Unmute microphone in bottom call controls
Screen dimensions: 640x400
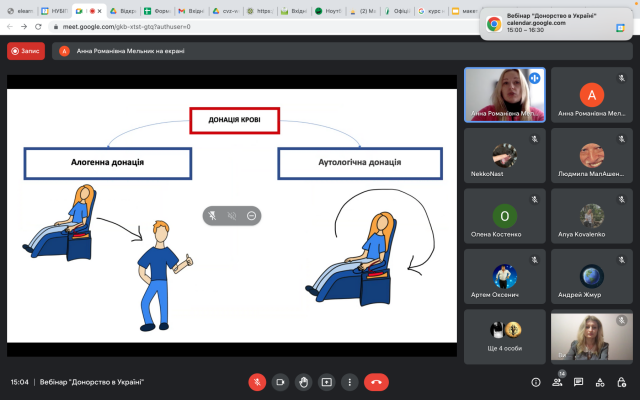(257, 382)
